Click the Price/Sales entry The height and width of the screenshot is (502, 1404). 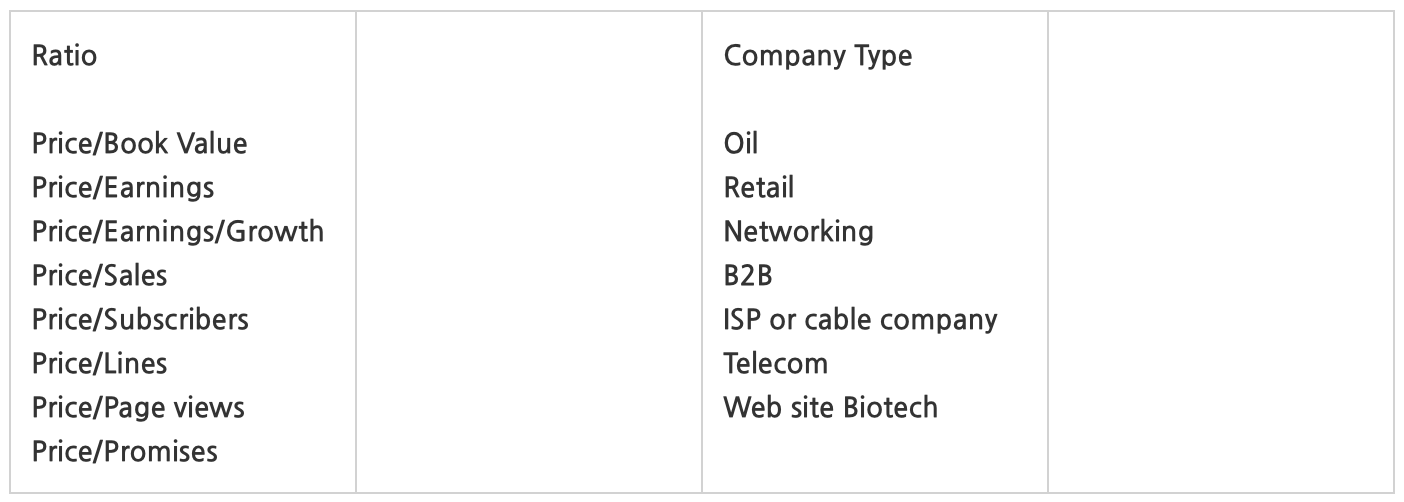pos(100,276)
